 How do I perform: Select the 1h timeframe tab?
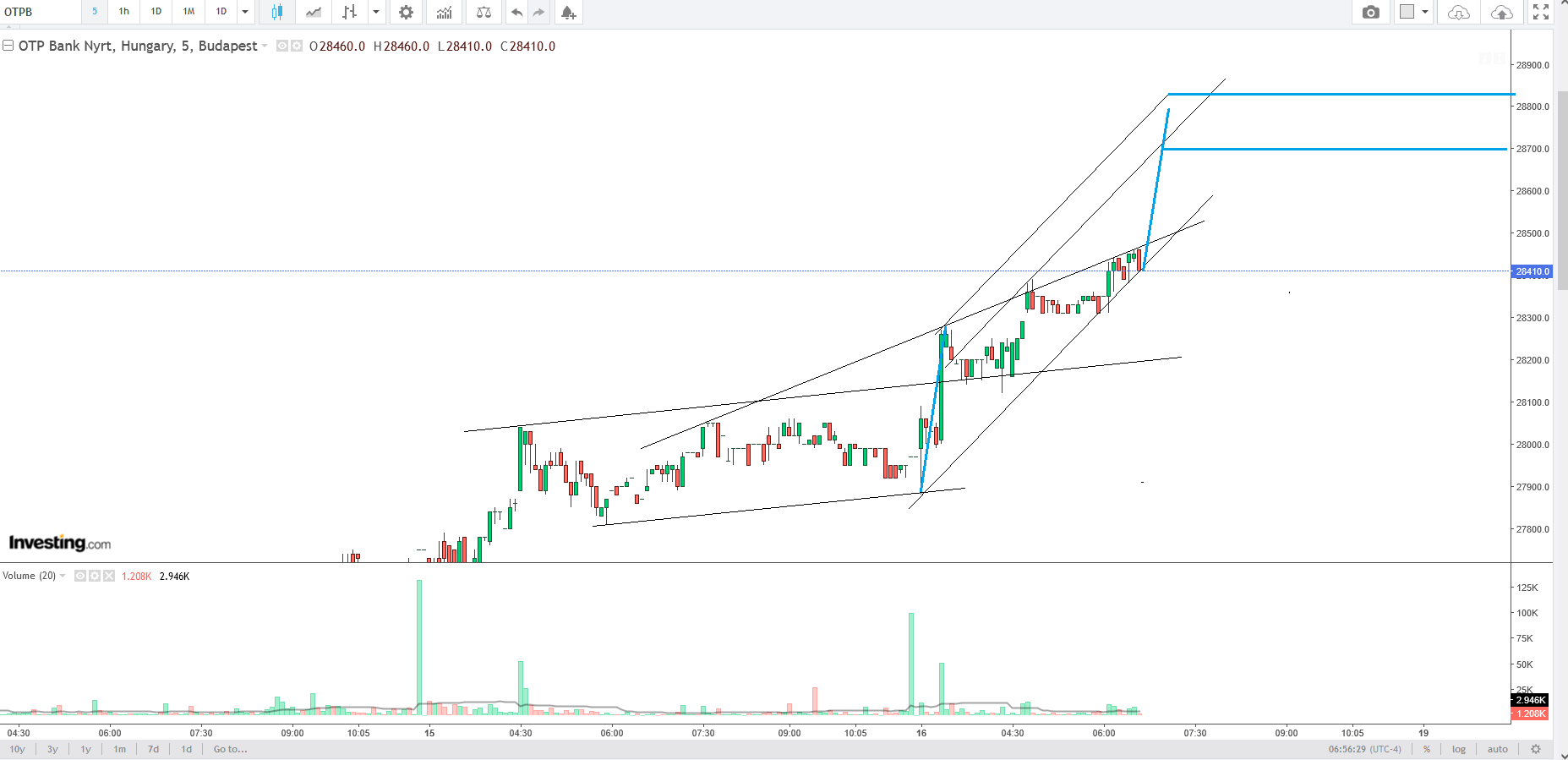tap(124, 12)
